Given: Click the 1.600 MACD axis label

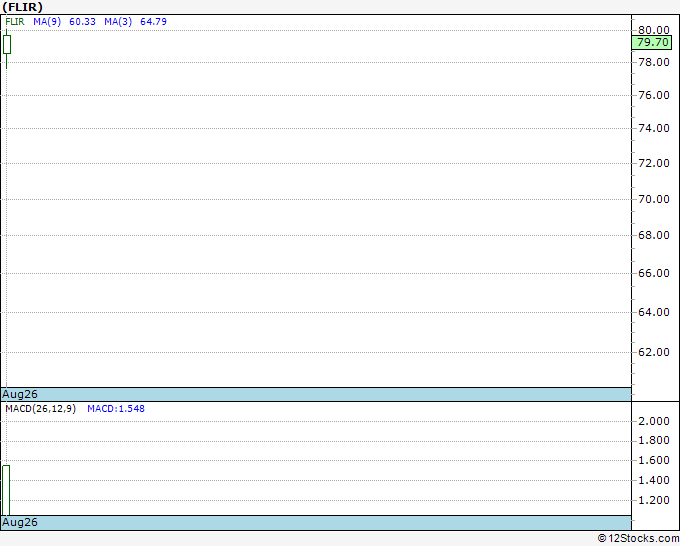Looking at the screenshot, I should pyautogui.click(x=654, y=460).
